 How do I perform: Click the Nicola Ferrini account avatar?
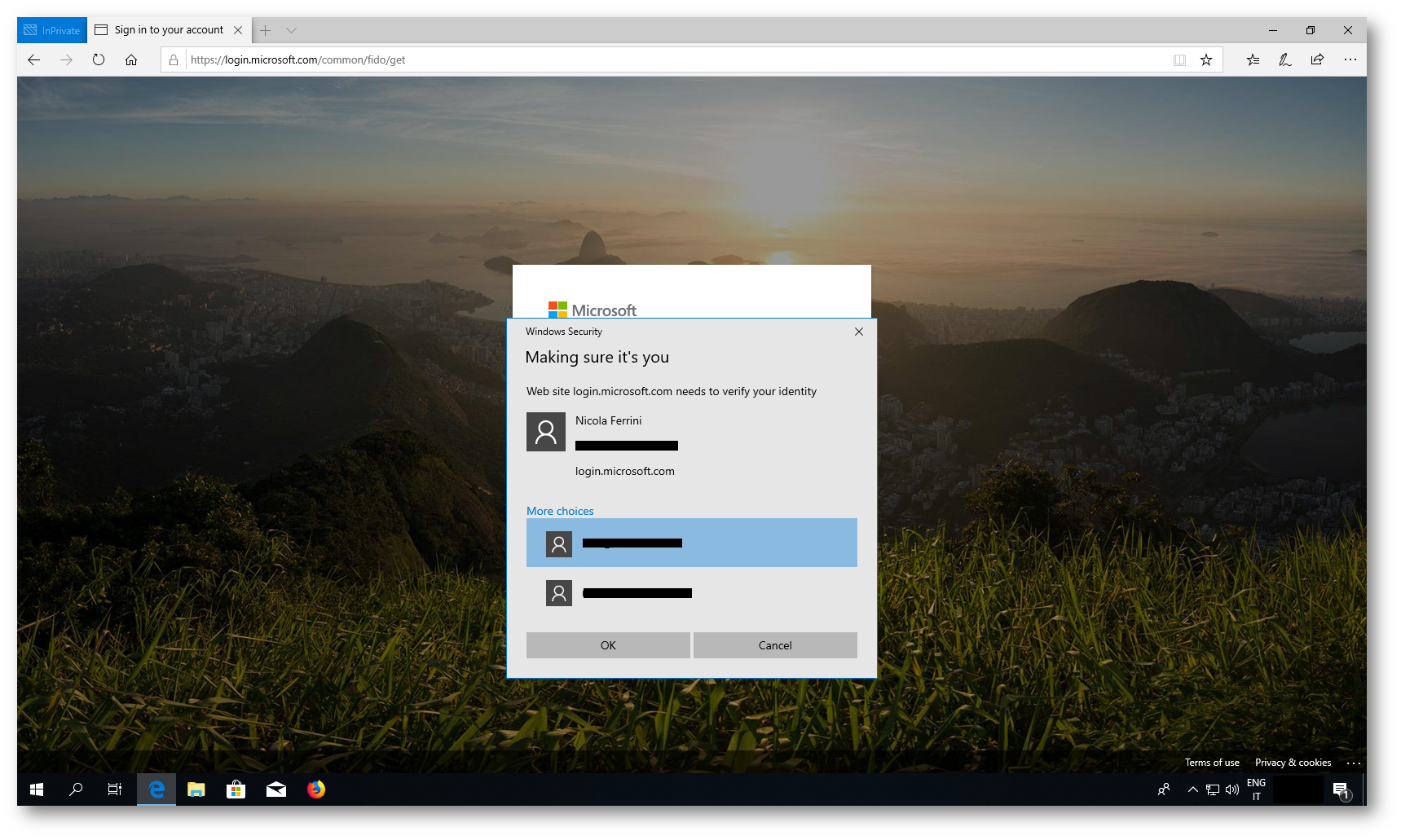click(546, 432)
